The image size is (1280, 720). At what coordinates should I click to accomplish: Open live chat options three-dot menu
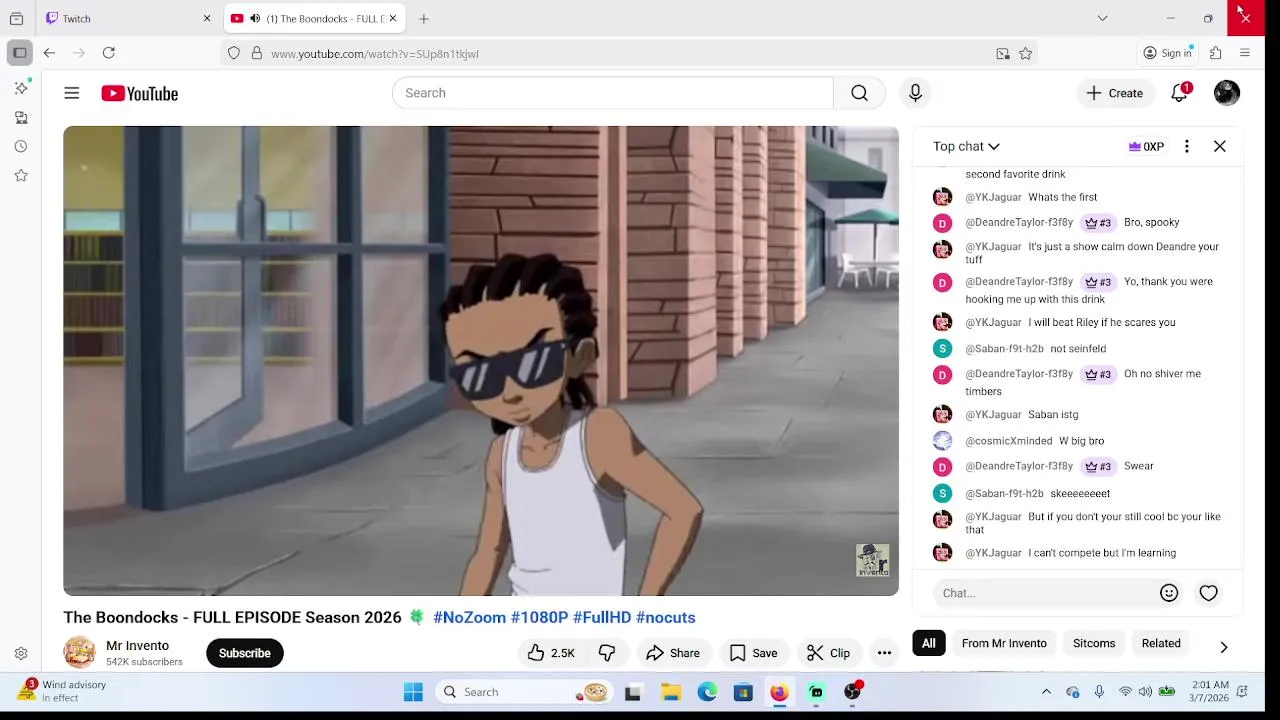[1187, 146]
